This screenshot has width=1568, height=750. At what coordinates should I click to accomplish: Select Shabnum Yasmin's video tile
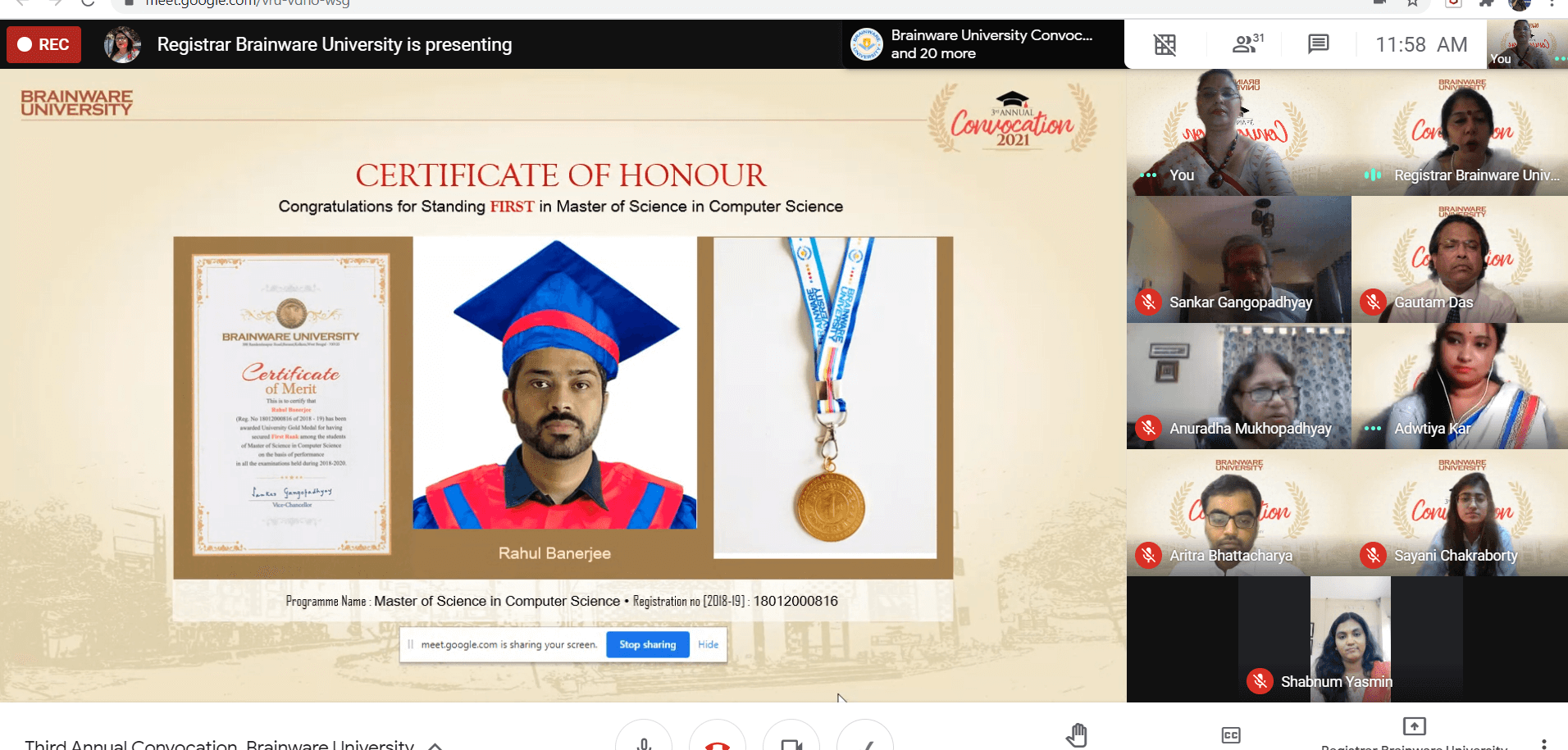pyautogui.click(x=1347, y=639)
